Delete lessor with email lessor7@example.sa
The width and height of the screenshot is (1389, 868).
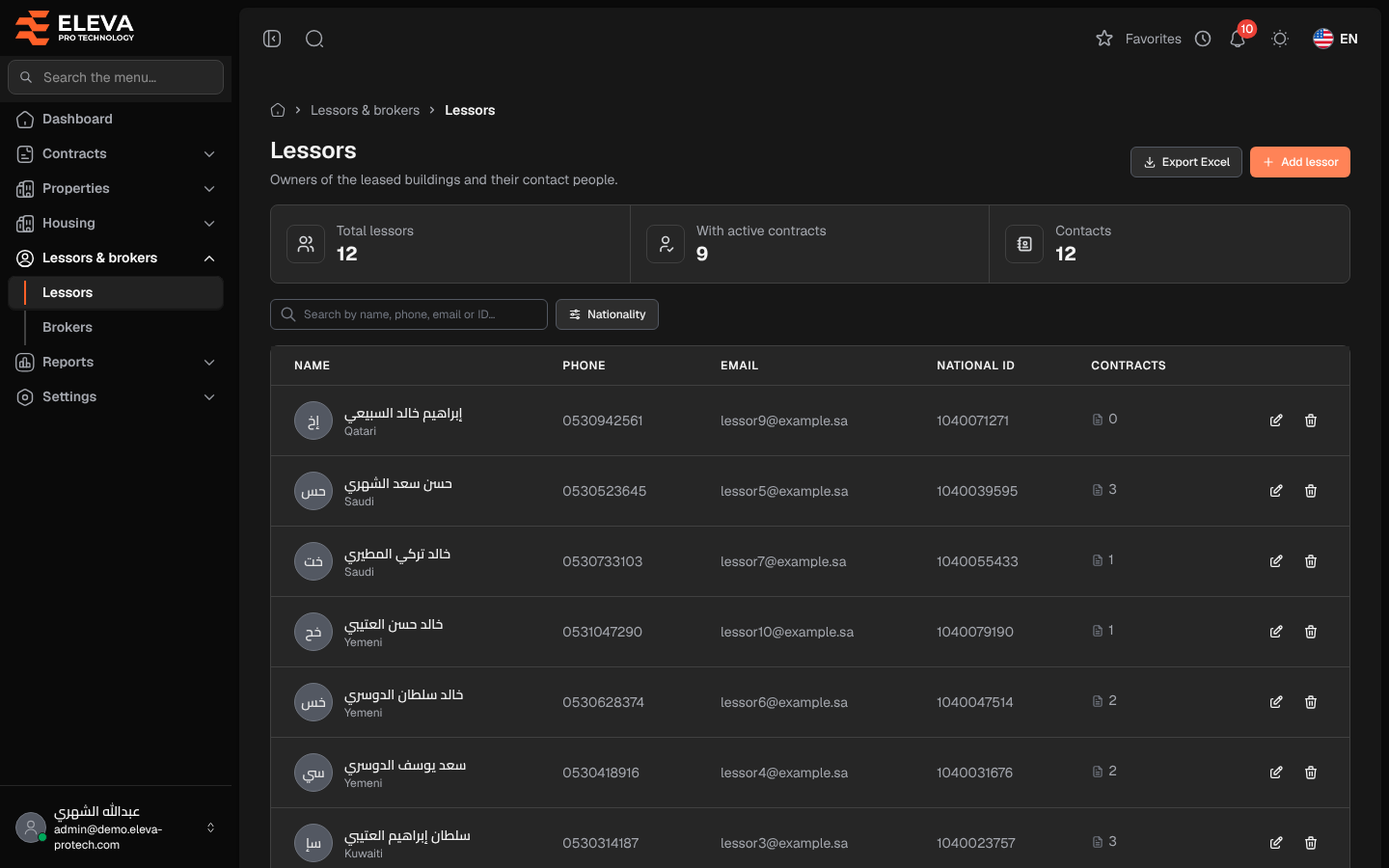click(1311, 561)
